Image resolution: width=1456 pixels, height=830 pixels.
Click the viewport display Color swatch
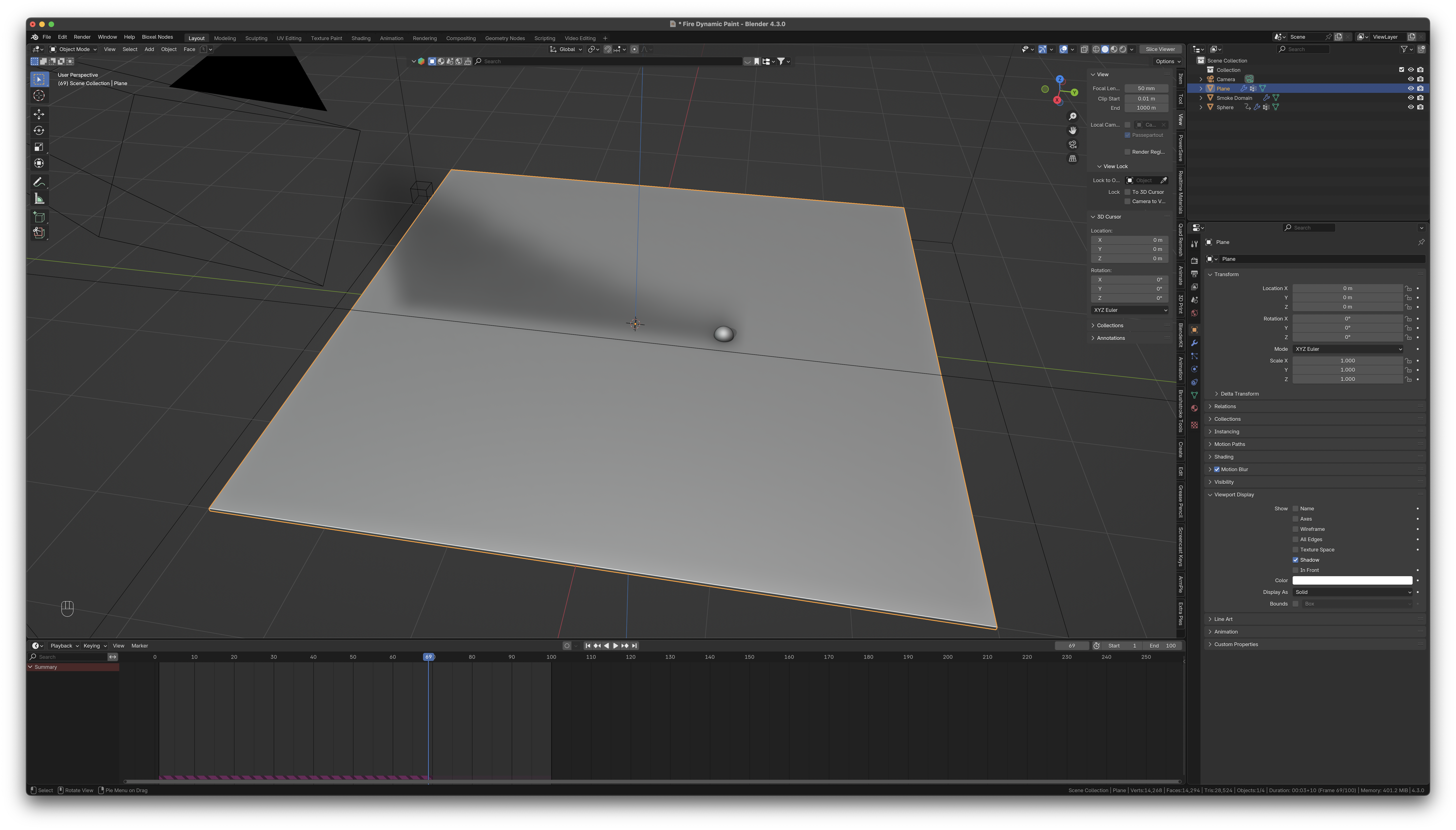[x=1352, y=581]
